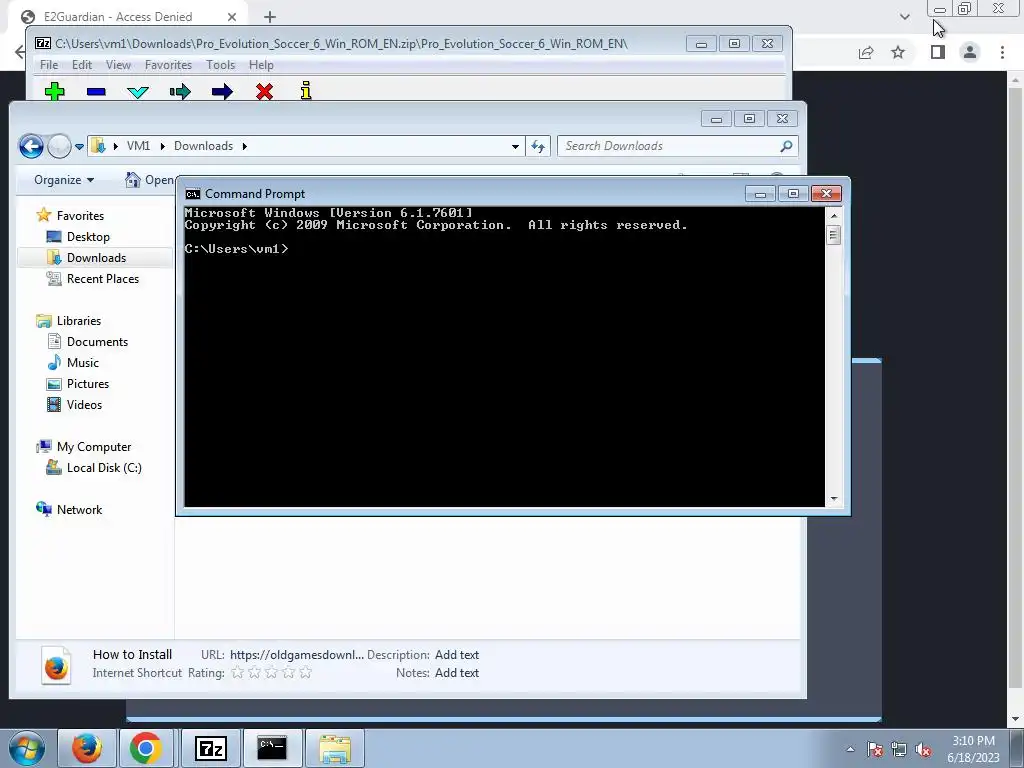Click the Explorer Refresh button

click(x=538, y=146)
